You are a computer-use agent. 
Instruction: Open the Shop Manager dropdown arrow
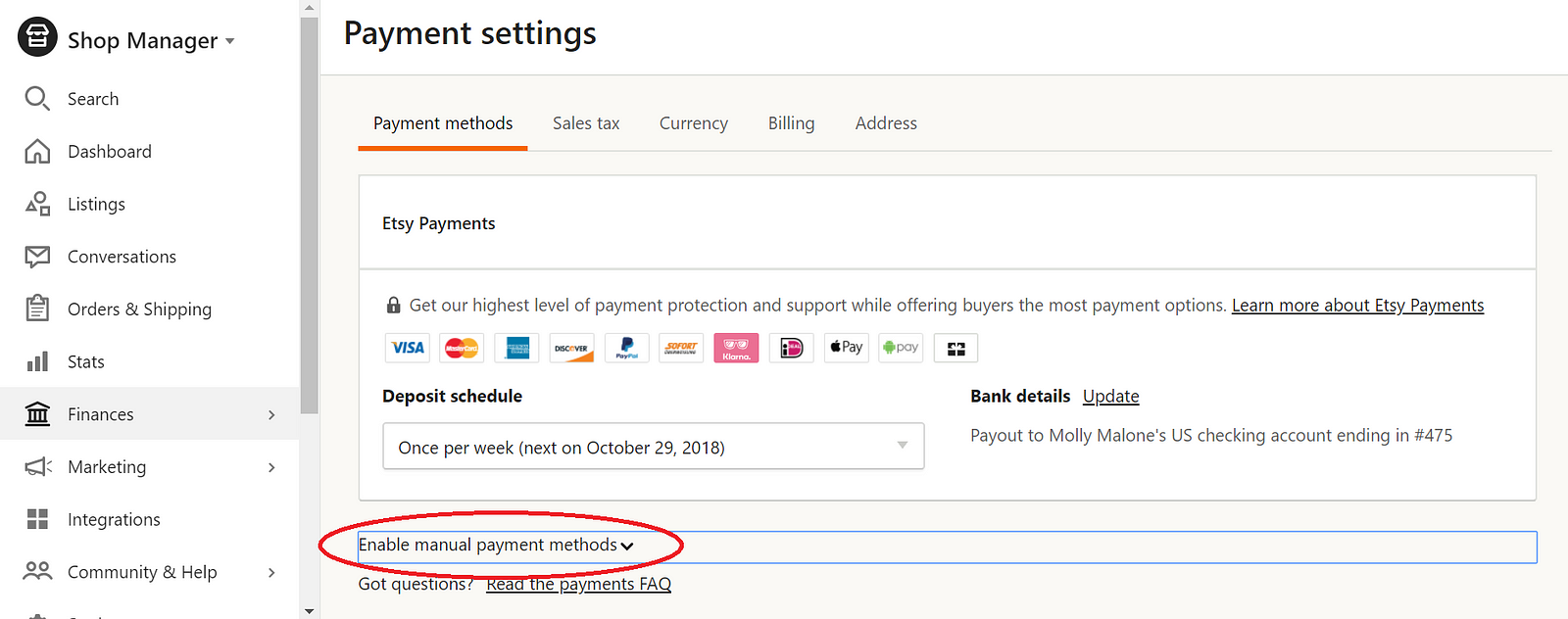point(230,41)
